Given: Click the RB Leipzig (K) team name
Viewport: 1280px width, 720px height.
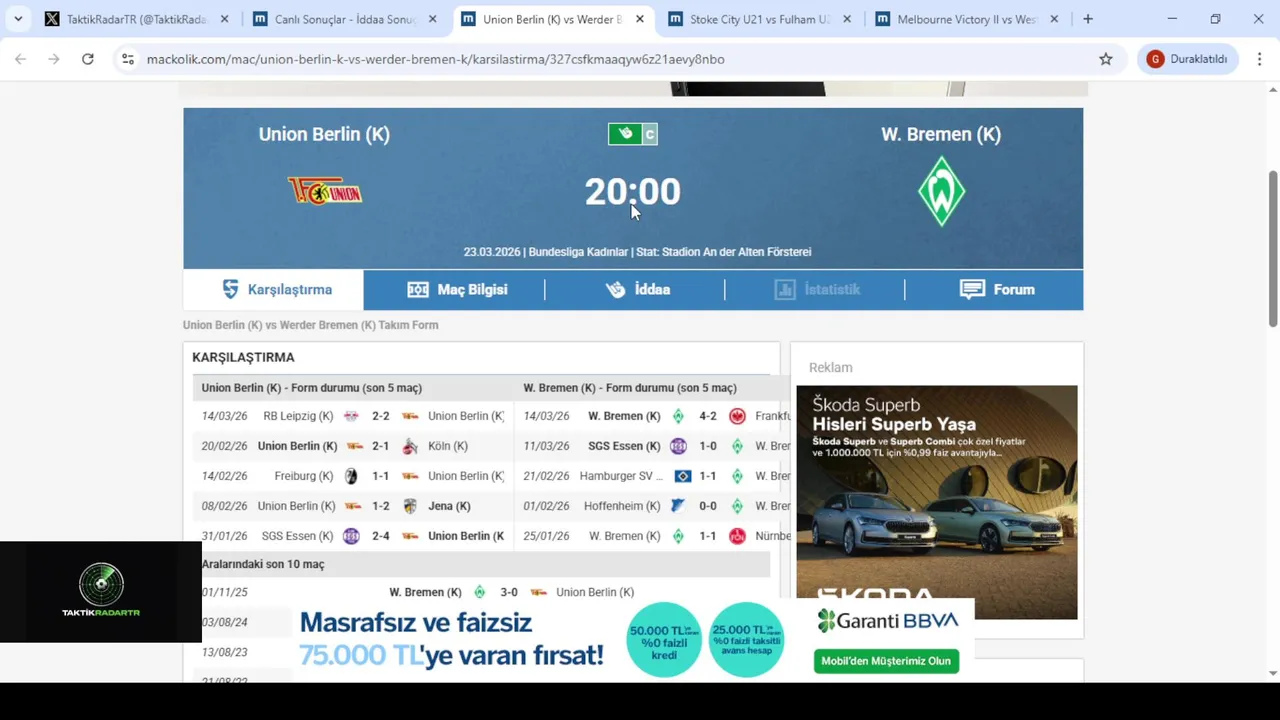Looking at the screenshot, I should tap(298, 416).
